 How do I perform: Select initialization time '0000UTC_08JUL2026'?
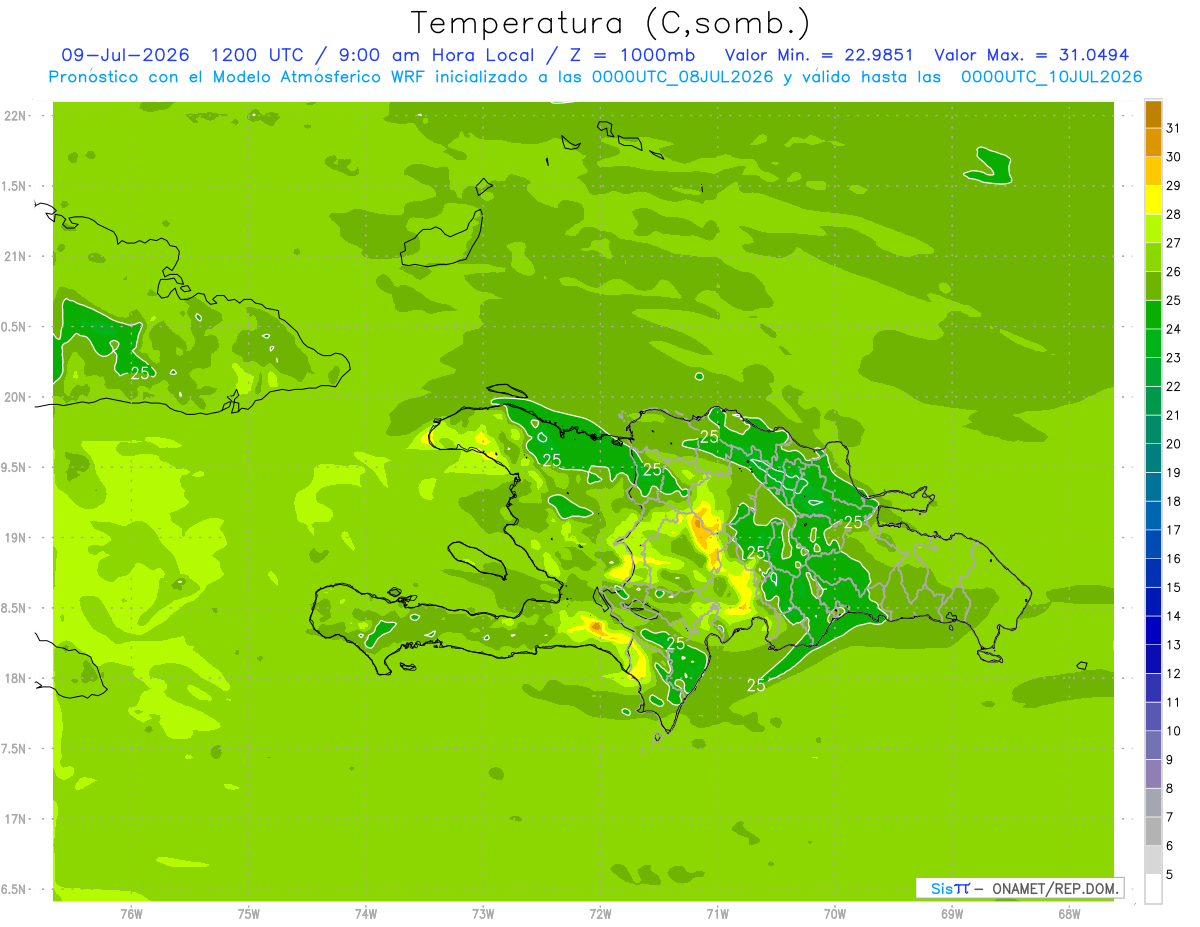pyautogui.click(x=683, y=77)
